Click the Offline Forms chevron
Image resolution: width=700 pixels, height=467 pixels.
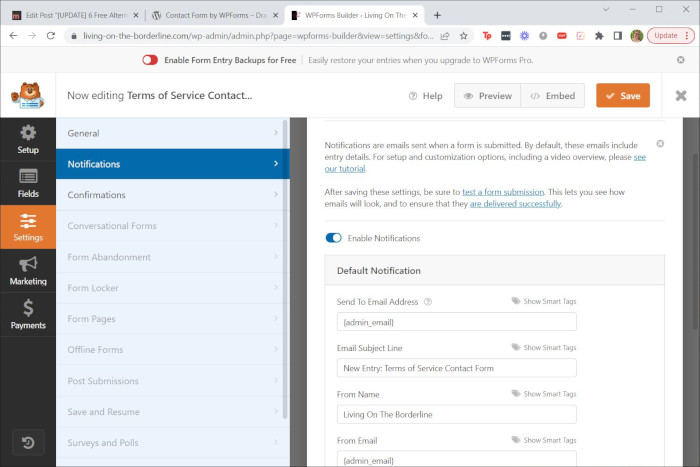276,349
